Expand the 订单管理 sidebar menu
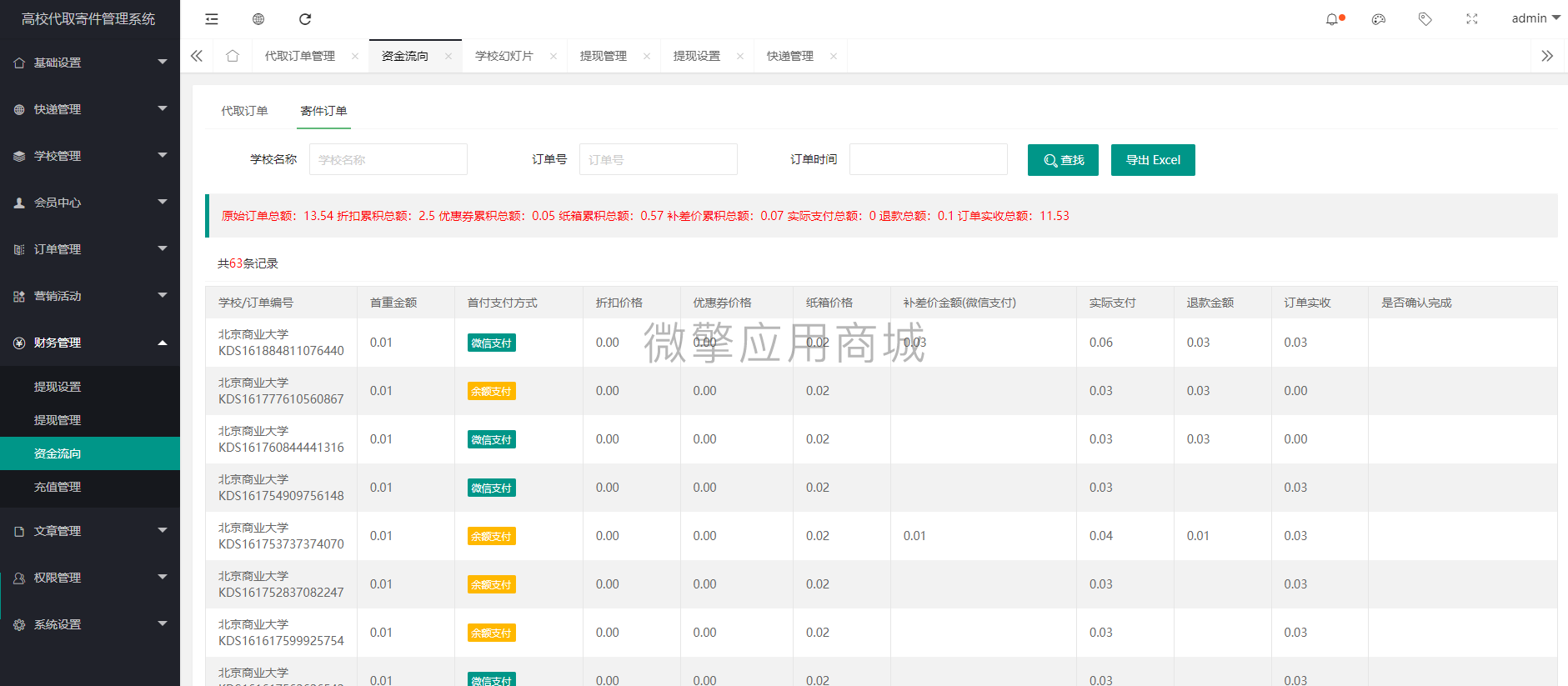1568x686 pixels. (x=90, y=249)
